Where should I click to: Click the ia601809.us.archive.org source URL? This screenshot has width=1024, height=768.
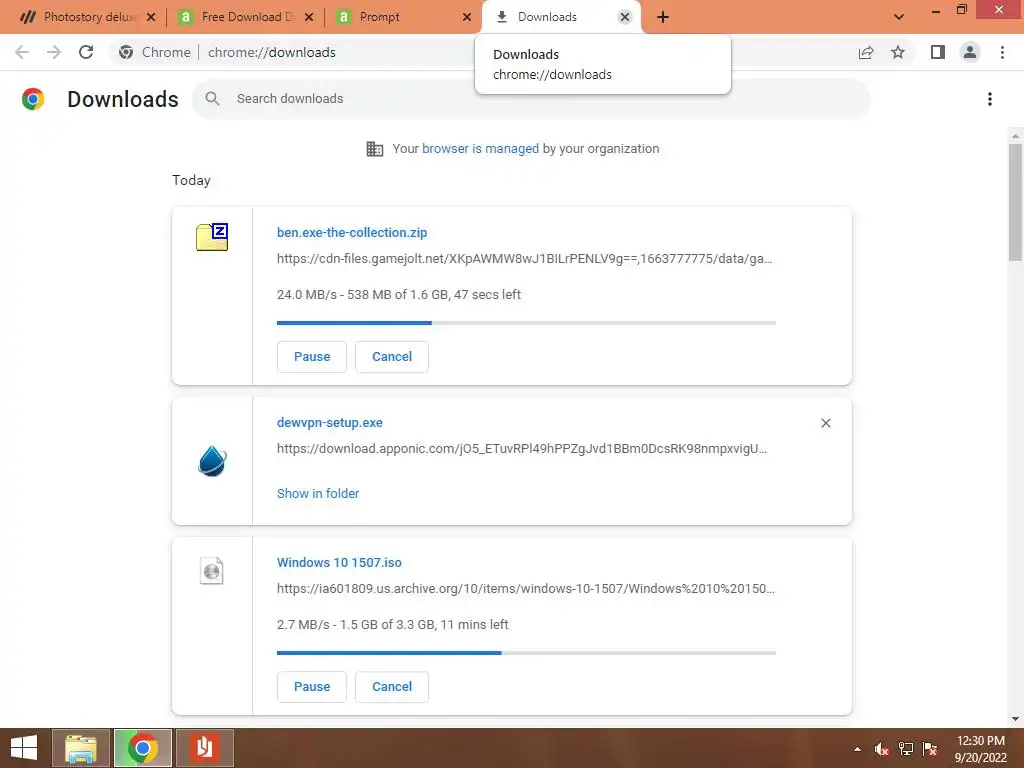coord(526,588)
